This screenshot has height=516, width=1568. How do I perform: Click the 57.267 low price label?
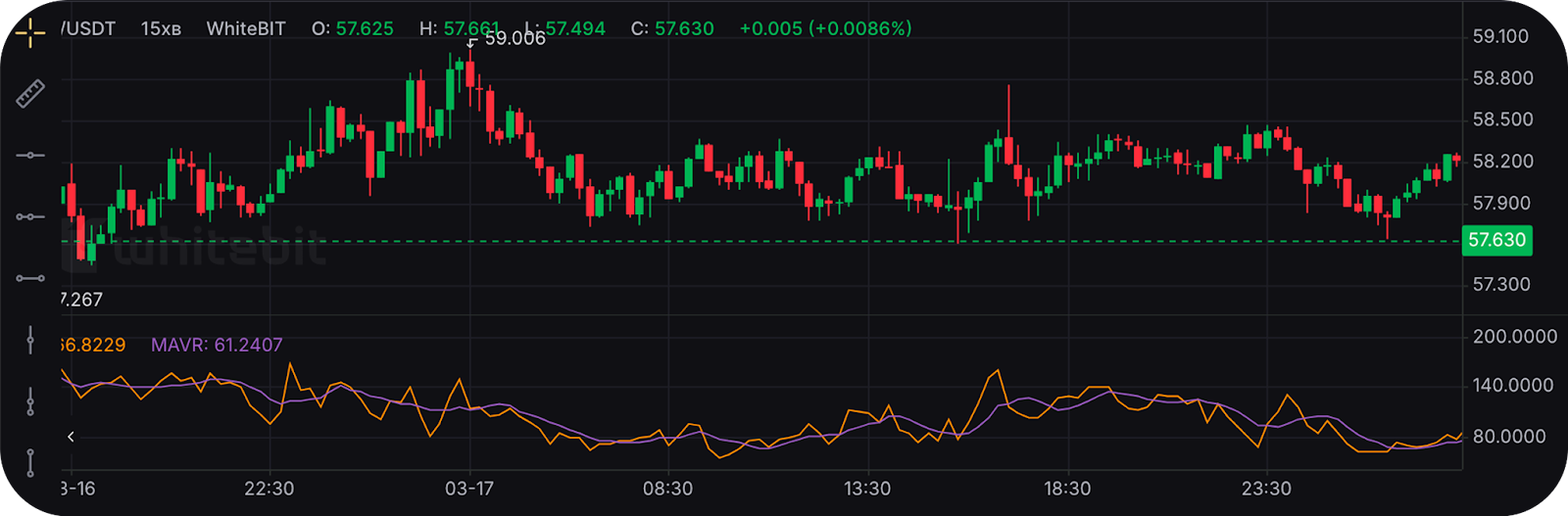point(81,300)
